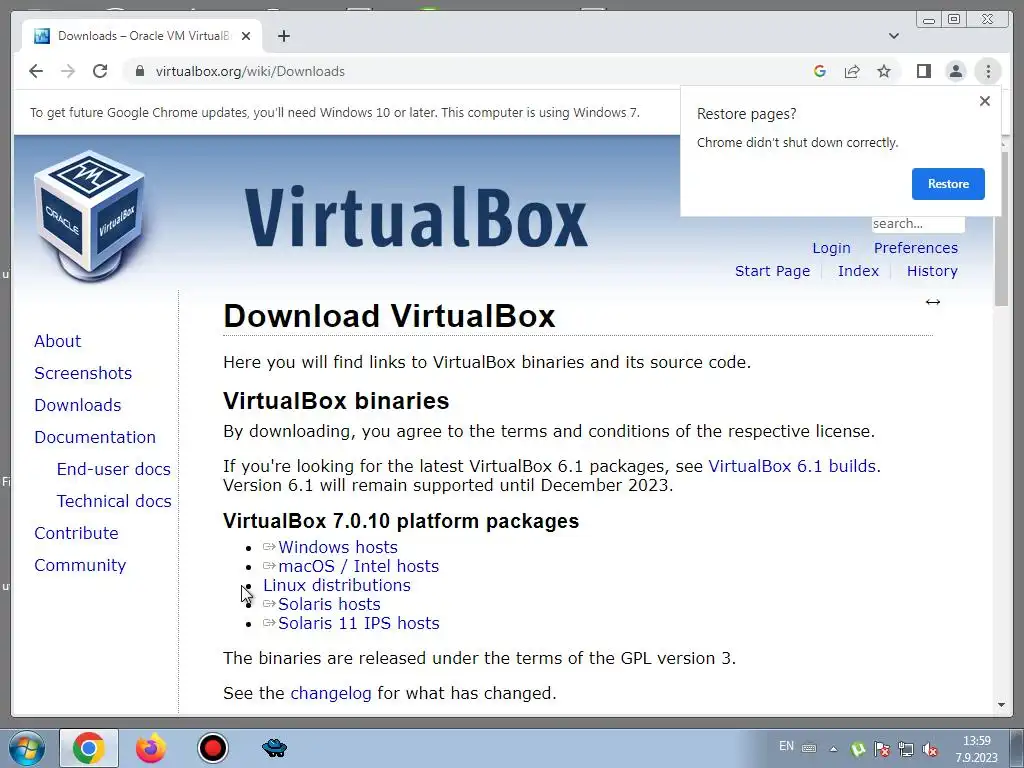This screenshot has width=1024, height=768.
Task: Click the uTorrent tray icon
Action: [858, 749]
